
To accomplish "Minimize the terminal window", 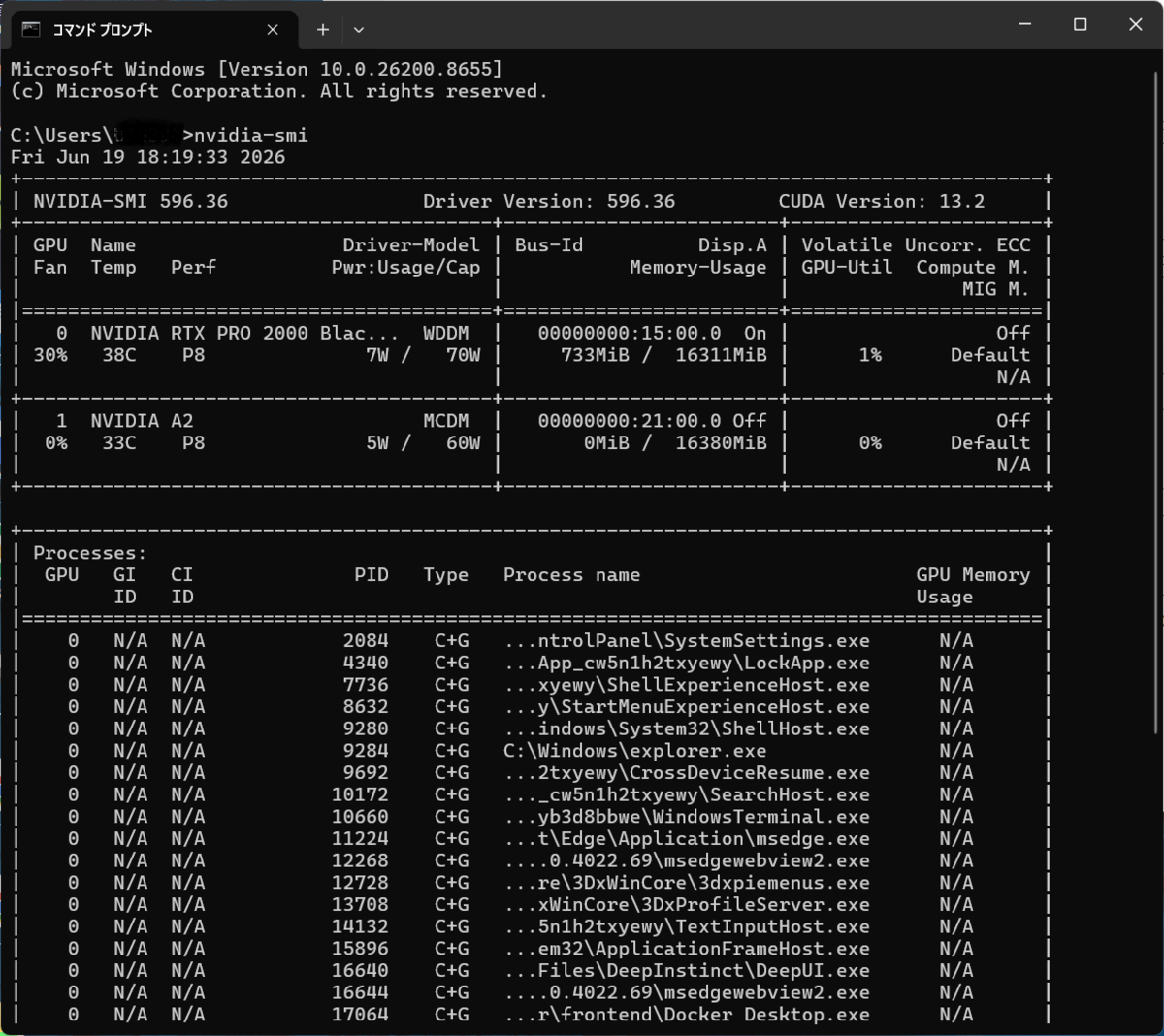I will click(x=1024, y=25).
